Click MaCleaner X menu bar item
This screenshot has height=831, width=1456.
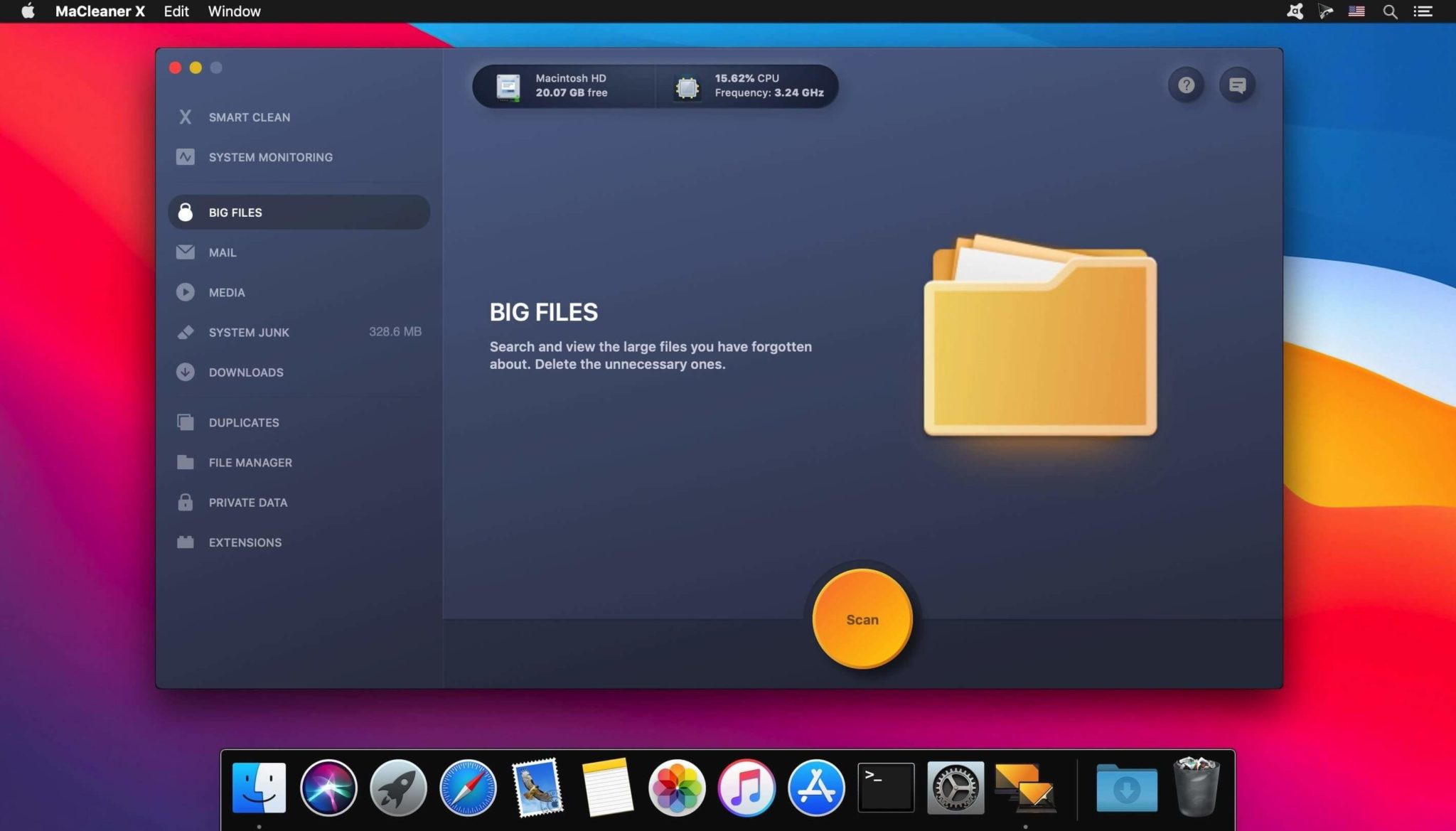pyautogui.click(x=100, y=11)
